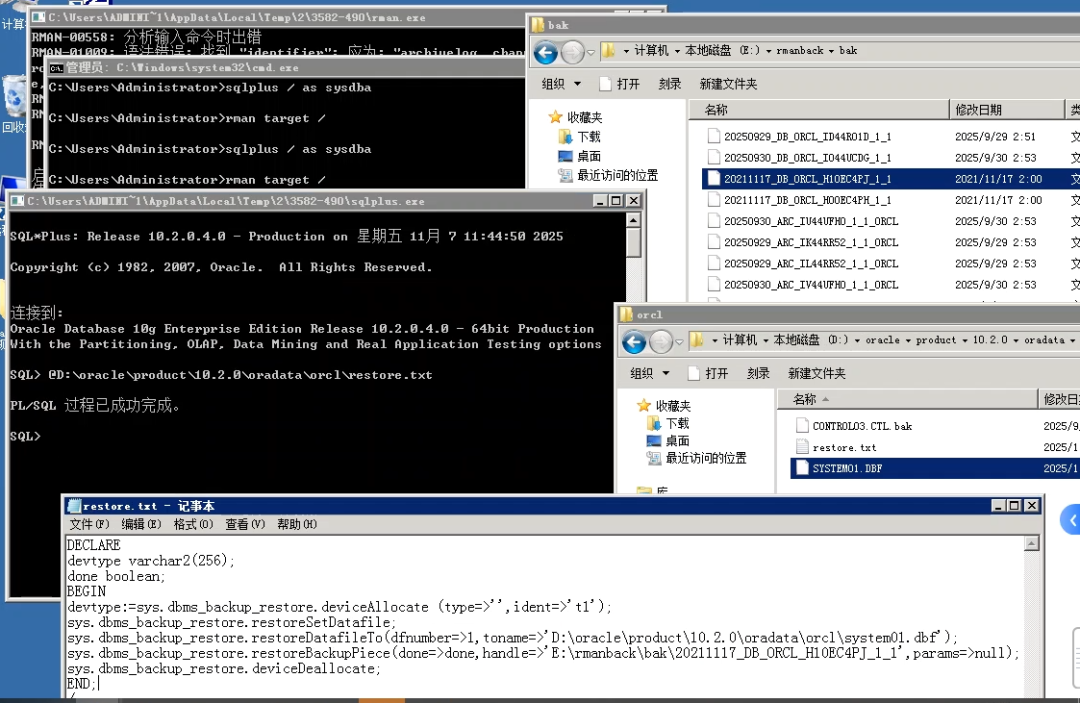Expand arrow after product in orcl address bar

pyautogui.click(x=964, y=340)
